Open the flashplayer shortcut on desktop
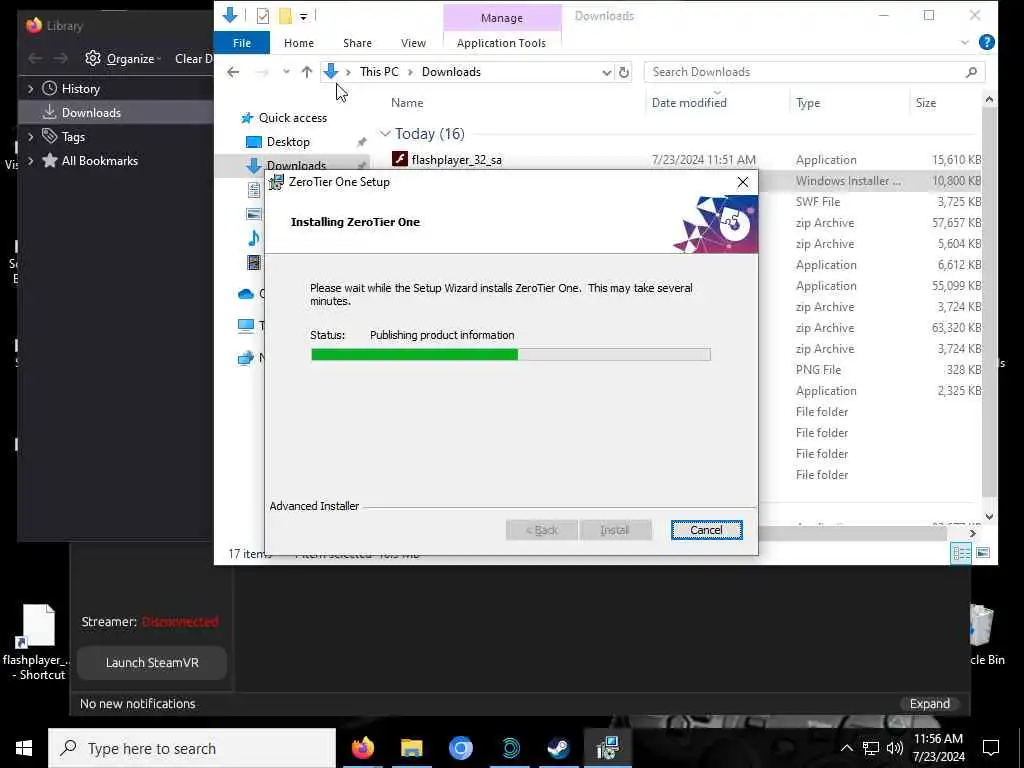This screenshot has height=768, width=1024. point(36,643)
